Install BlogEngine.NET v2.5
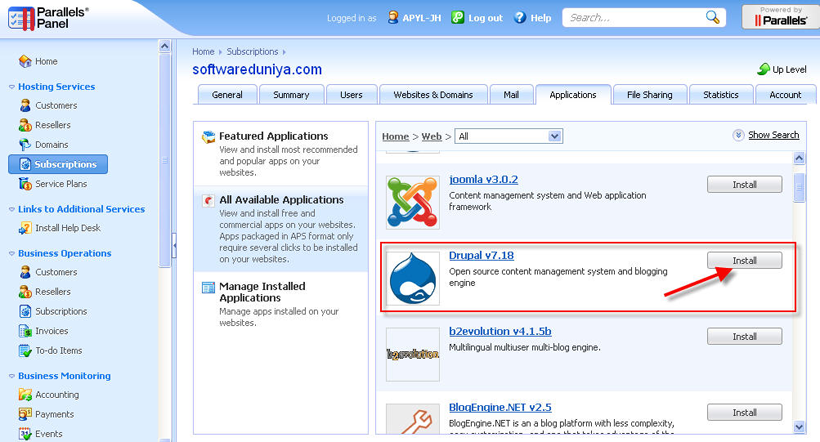Image resolution: width=820 pixels, height=442 pixels. (x=744, y=412)
